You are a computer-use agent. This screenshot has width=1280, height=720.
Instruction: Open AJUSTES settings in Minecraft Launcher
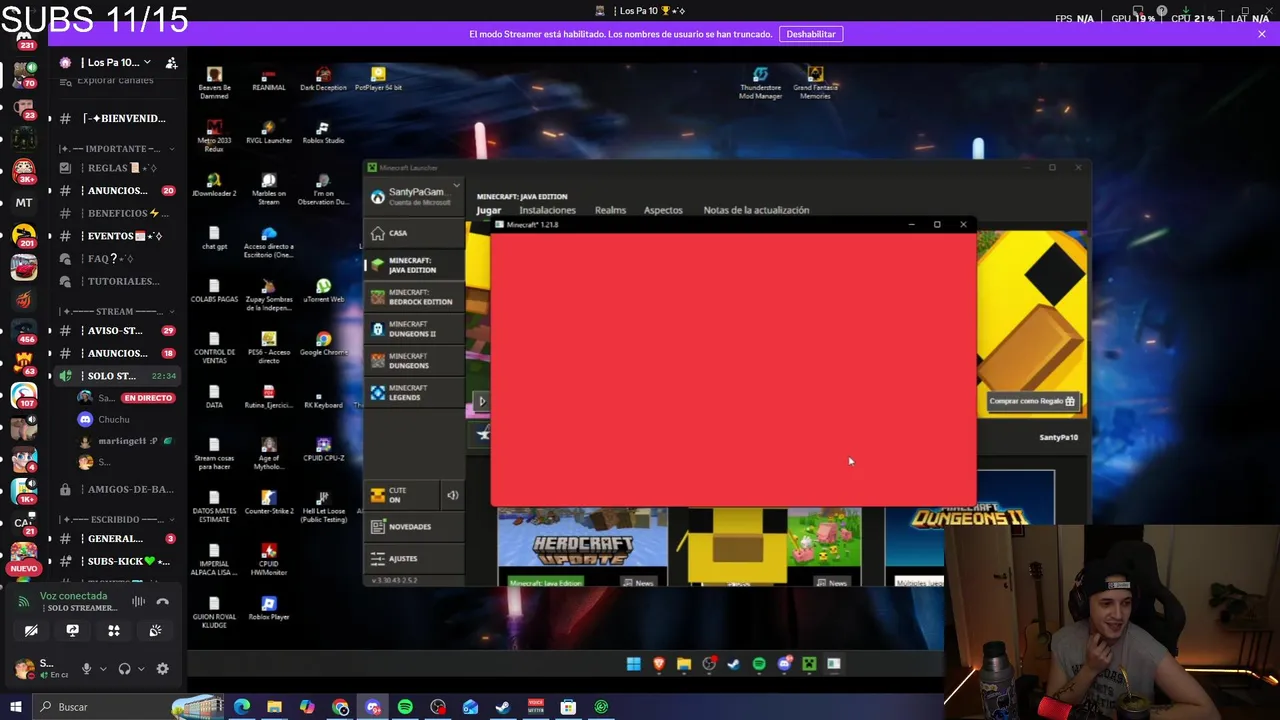[413, 558]
